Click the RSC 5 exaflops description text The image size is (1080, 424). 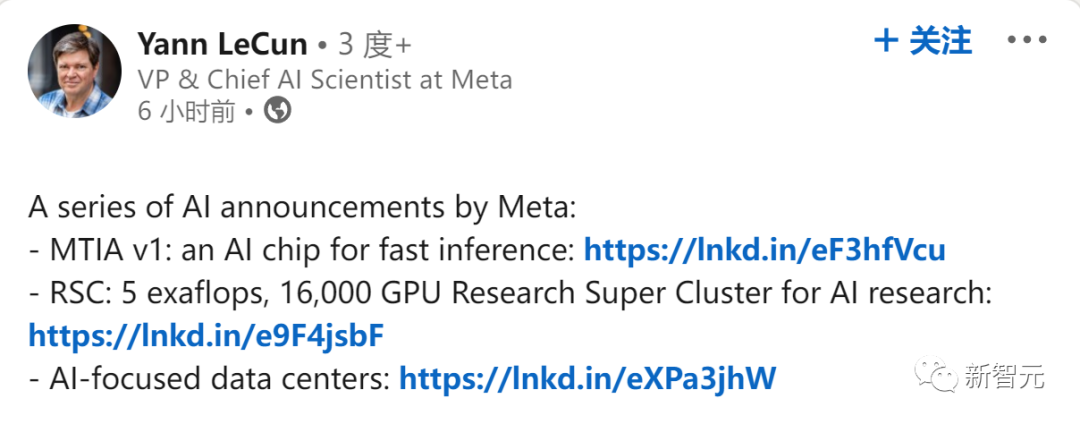pyautogui.click(x=510, y=294)
